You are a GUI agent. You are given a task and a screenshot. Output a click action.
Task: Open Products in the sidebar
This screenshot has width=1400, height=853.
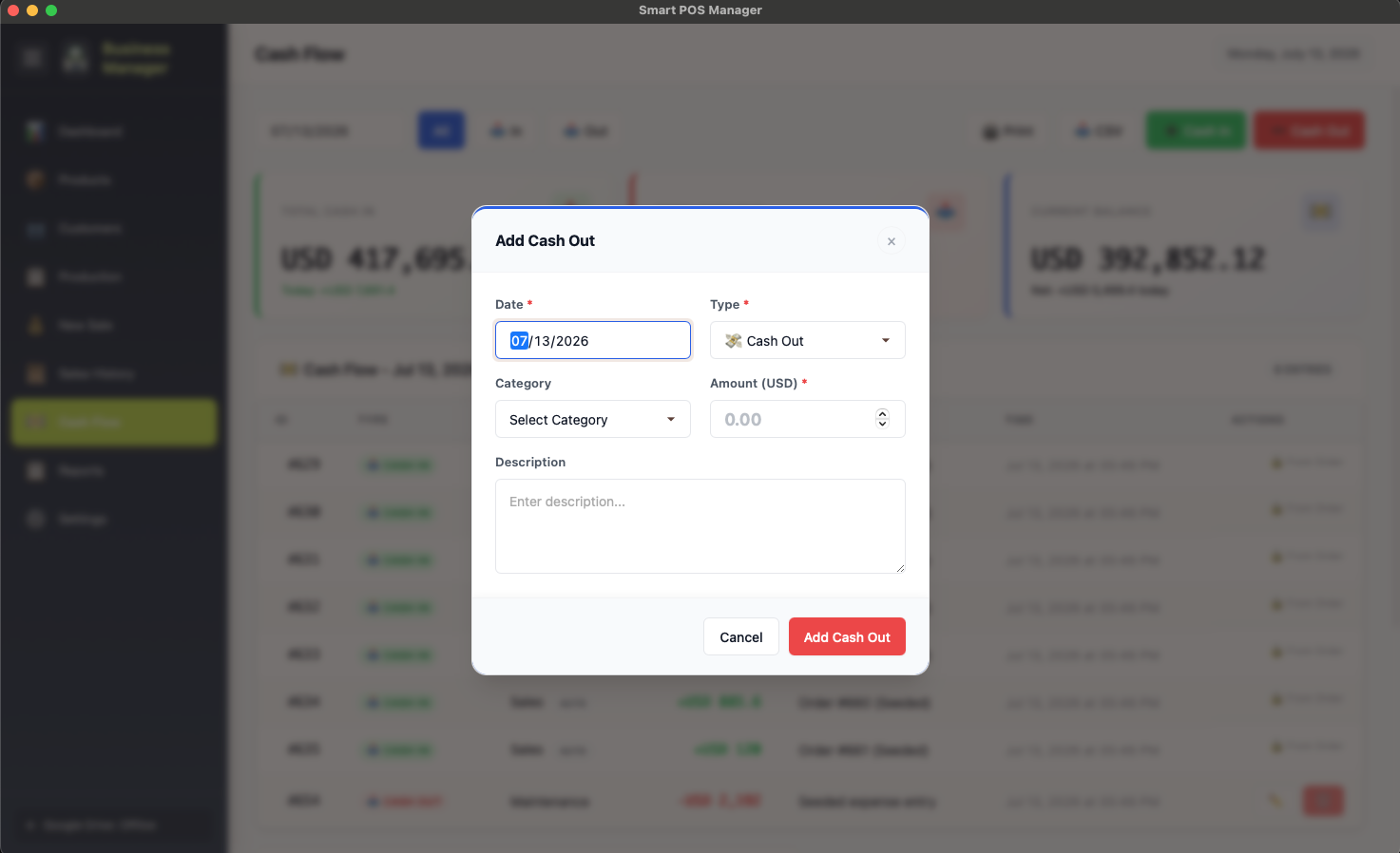point(114,180)
